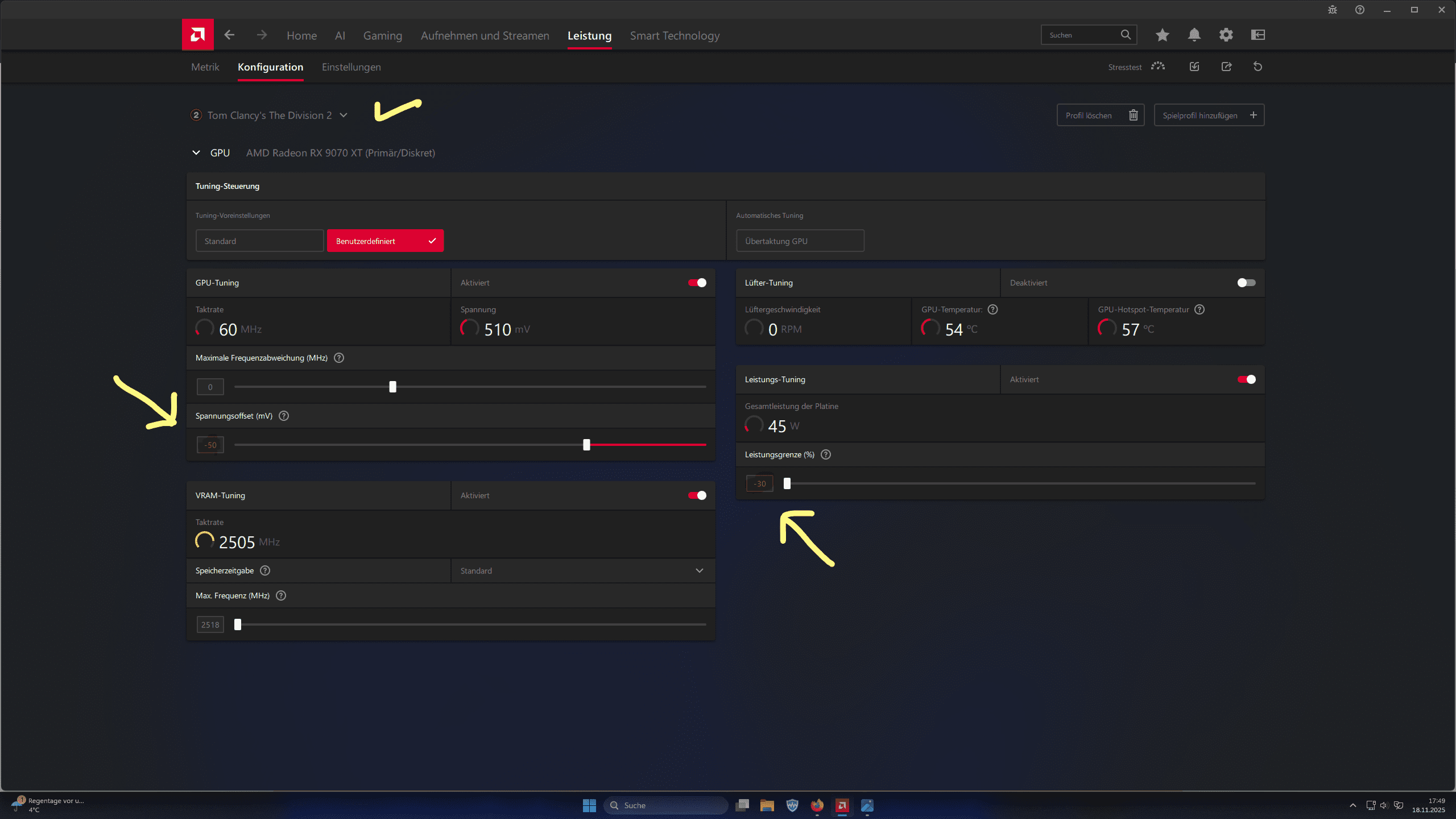
Task: Click the Leistungsgrenze slider handle
Action: 787,483
